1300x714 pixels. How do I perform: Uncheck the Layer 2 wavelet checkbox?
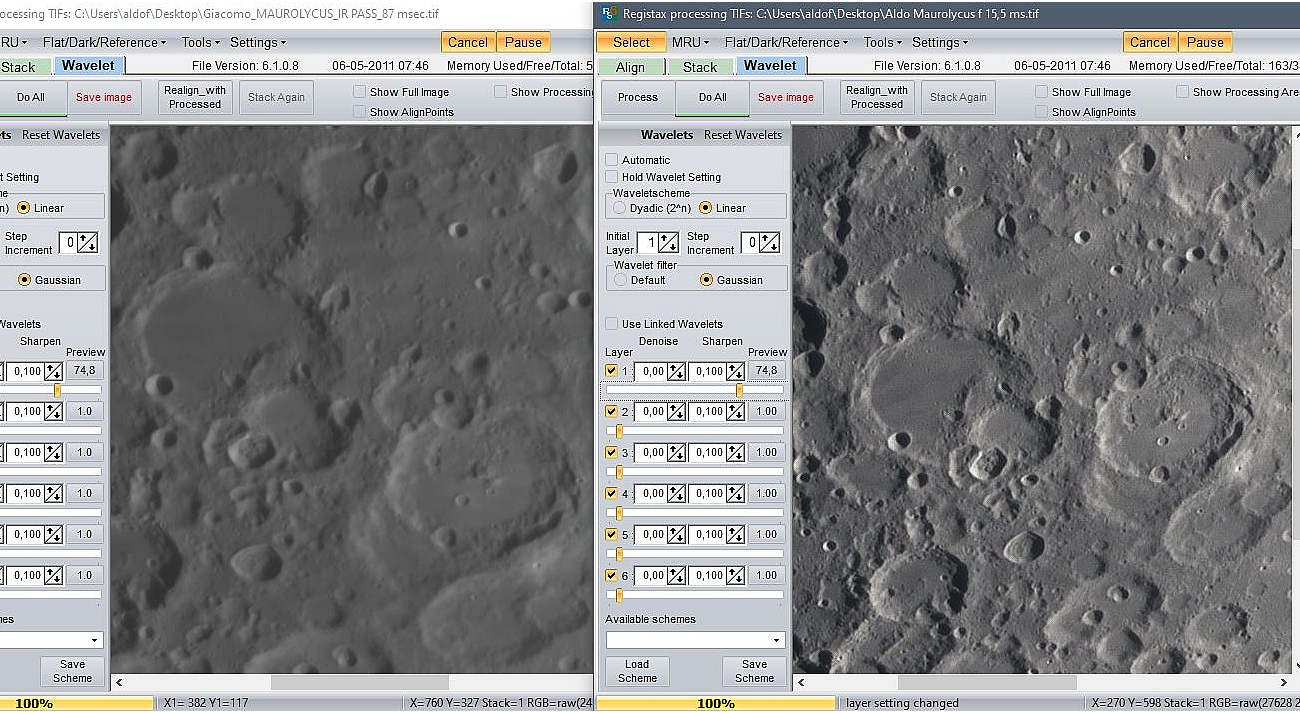(612, 412)
